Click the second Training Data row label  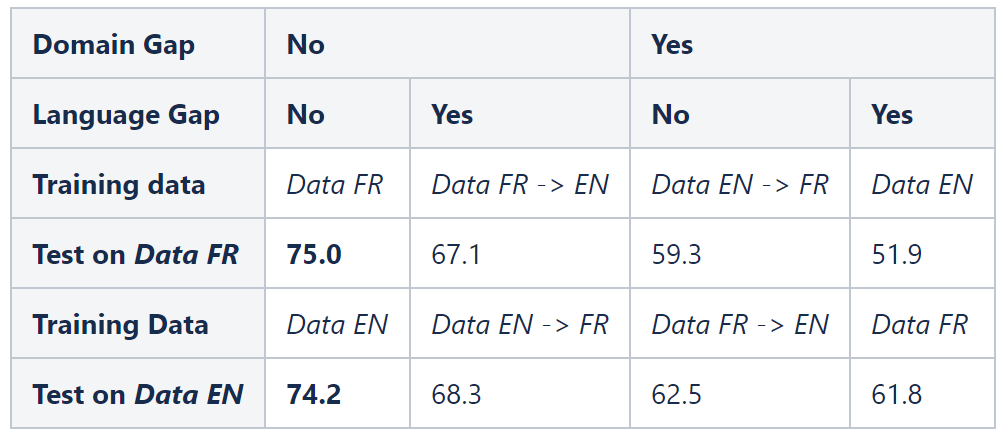tap(138, 323)
